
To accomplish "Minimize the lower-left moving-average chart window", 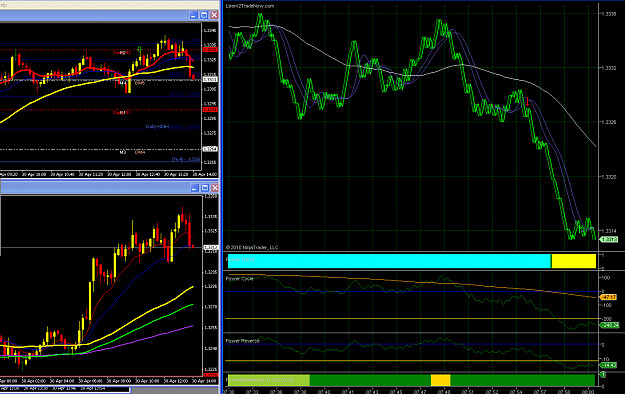I will [x=194, y=188].
